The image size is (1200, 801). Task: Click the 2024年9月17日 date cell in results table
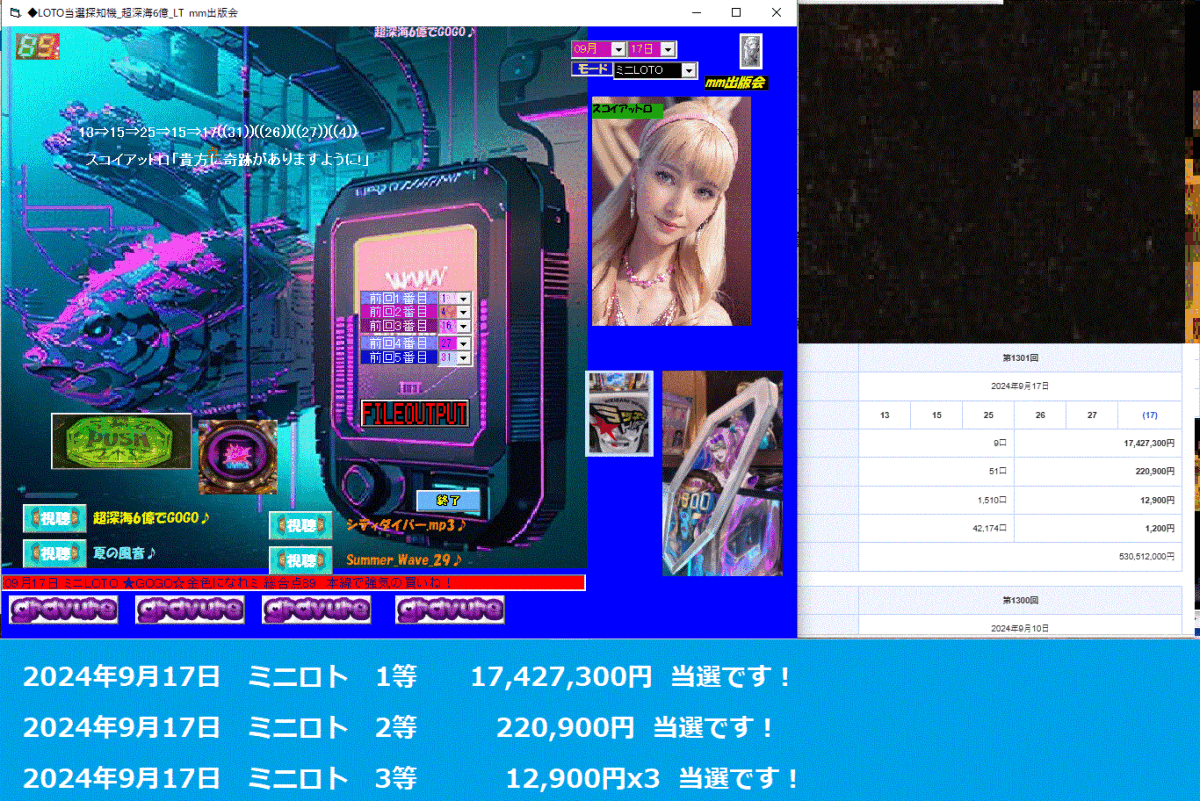point(1020,385)
